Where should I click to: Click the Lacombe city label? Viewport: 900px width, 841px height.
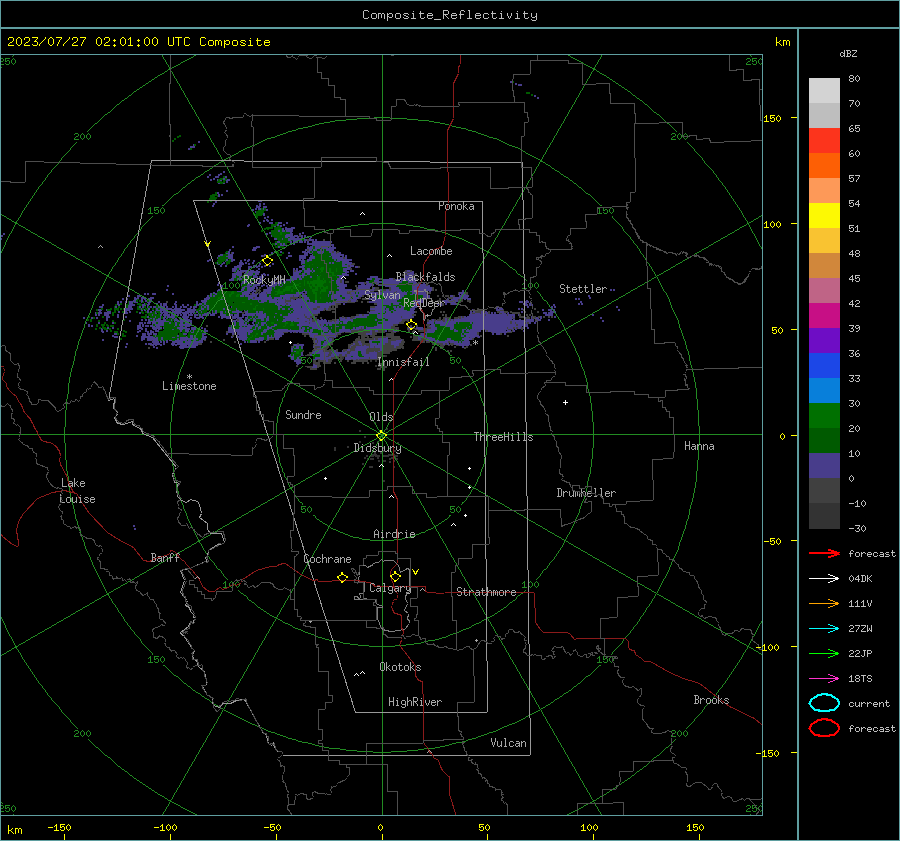click(431, 251)
